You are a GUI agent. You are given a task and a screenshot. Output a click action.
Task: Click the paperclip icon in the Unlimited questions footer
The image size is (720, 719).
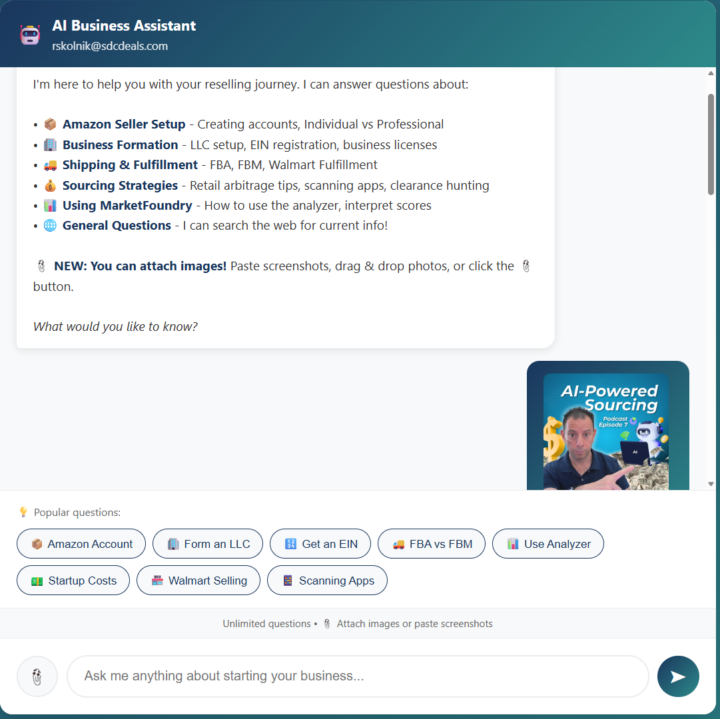point(327,624)
